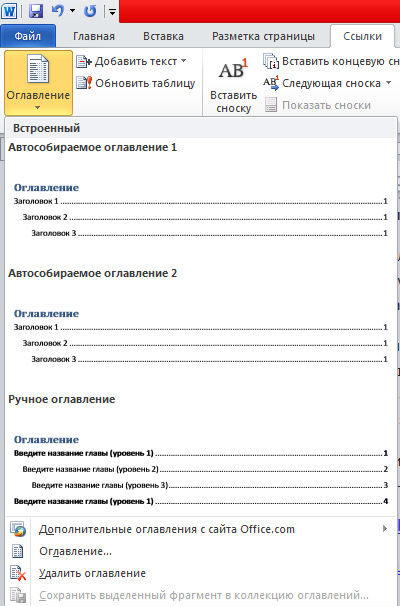Choose the Автособираемое оглавление 2 title
Viewport: 400px width, 606px height.
coord(92,273)
